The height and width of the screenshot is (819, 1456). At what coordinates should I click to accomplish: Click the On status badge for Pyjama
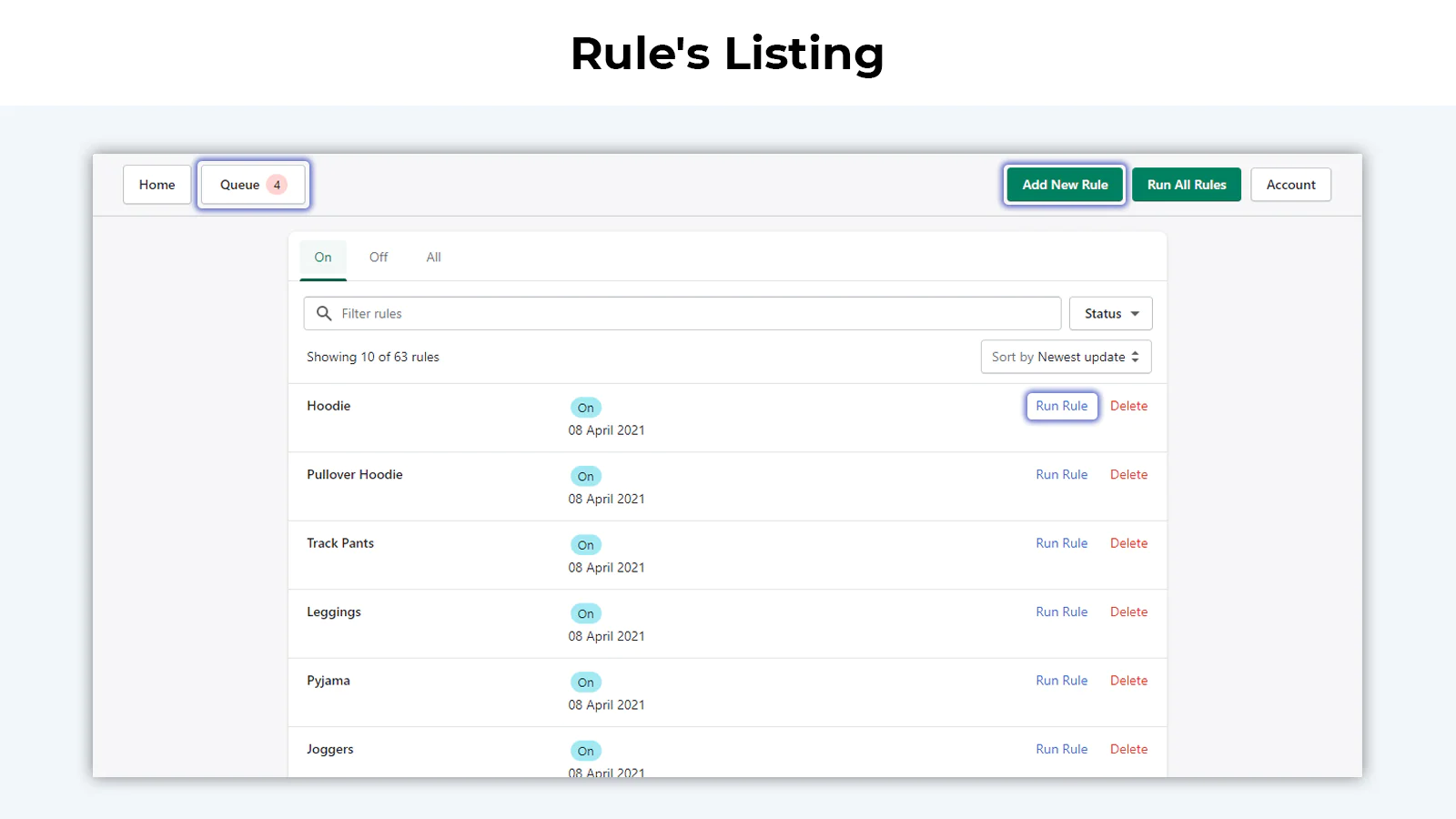(585, 682)
